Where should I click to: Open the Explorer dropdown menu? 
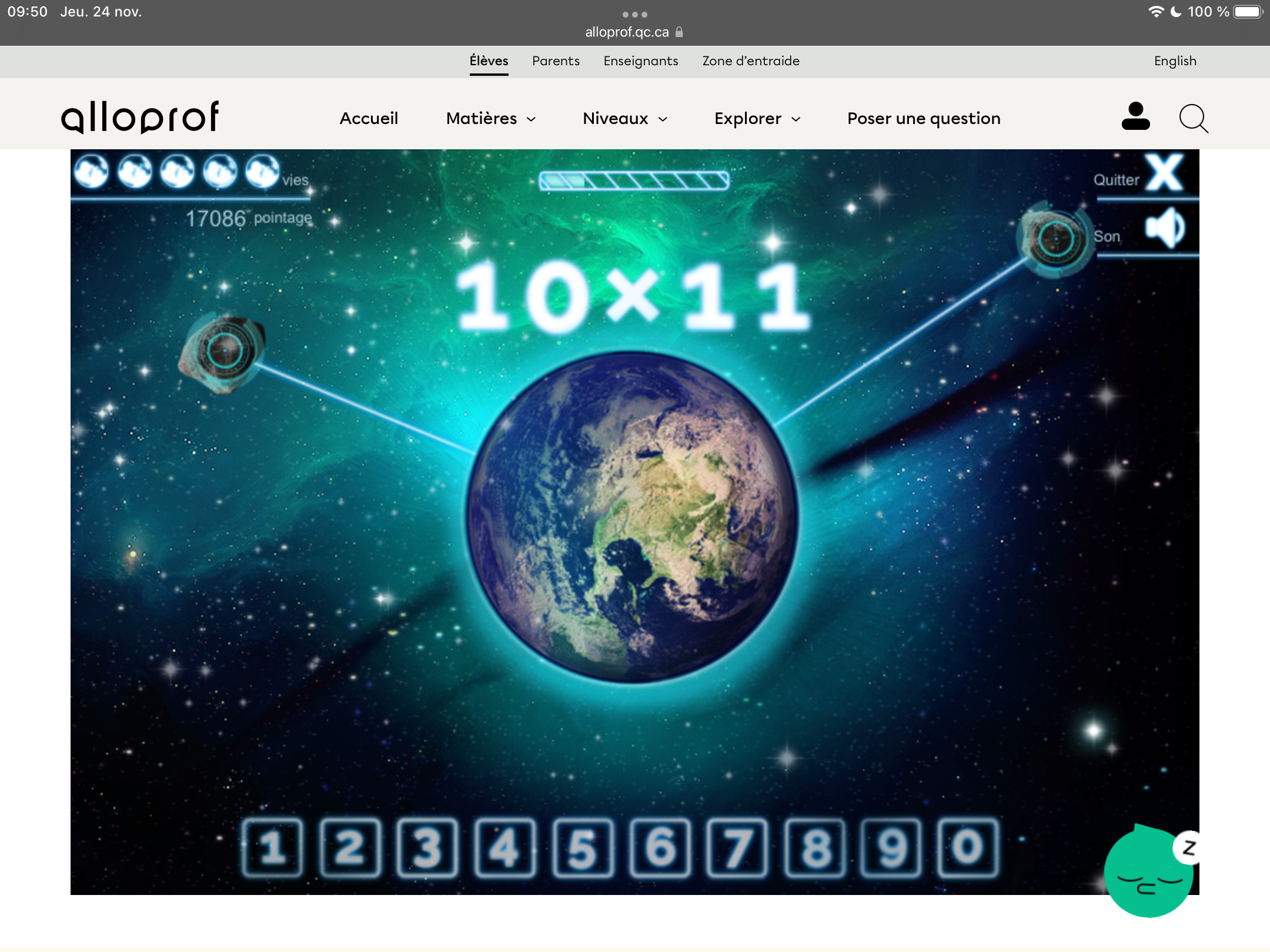(x=757, y=119)
